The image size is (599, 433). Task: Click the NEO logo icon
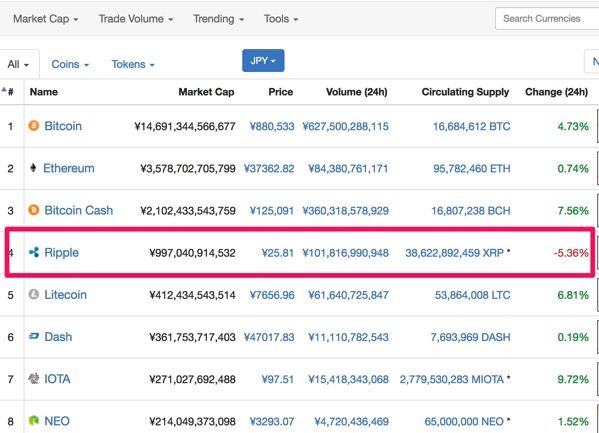34,421
